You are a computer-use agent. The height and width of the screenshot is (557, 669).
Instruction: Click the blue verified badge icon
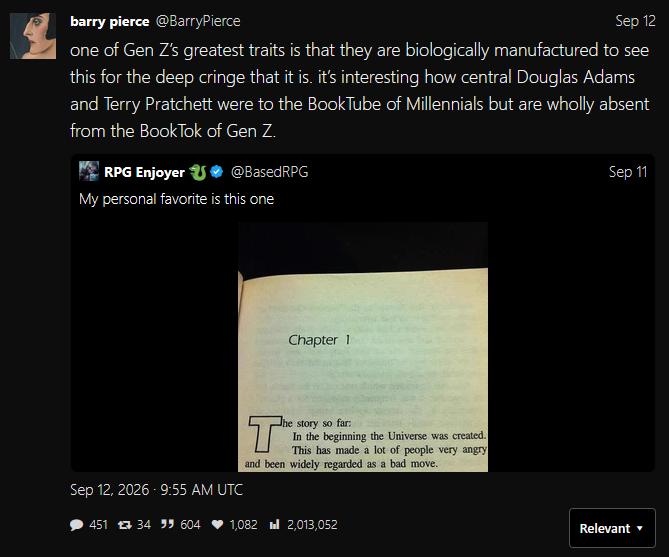point(217,172)
